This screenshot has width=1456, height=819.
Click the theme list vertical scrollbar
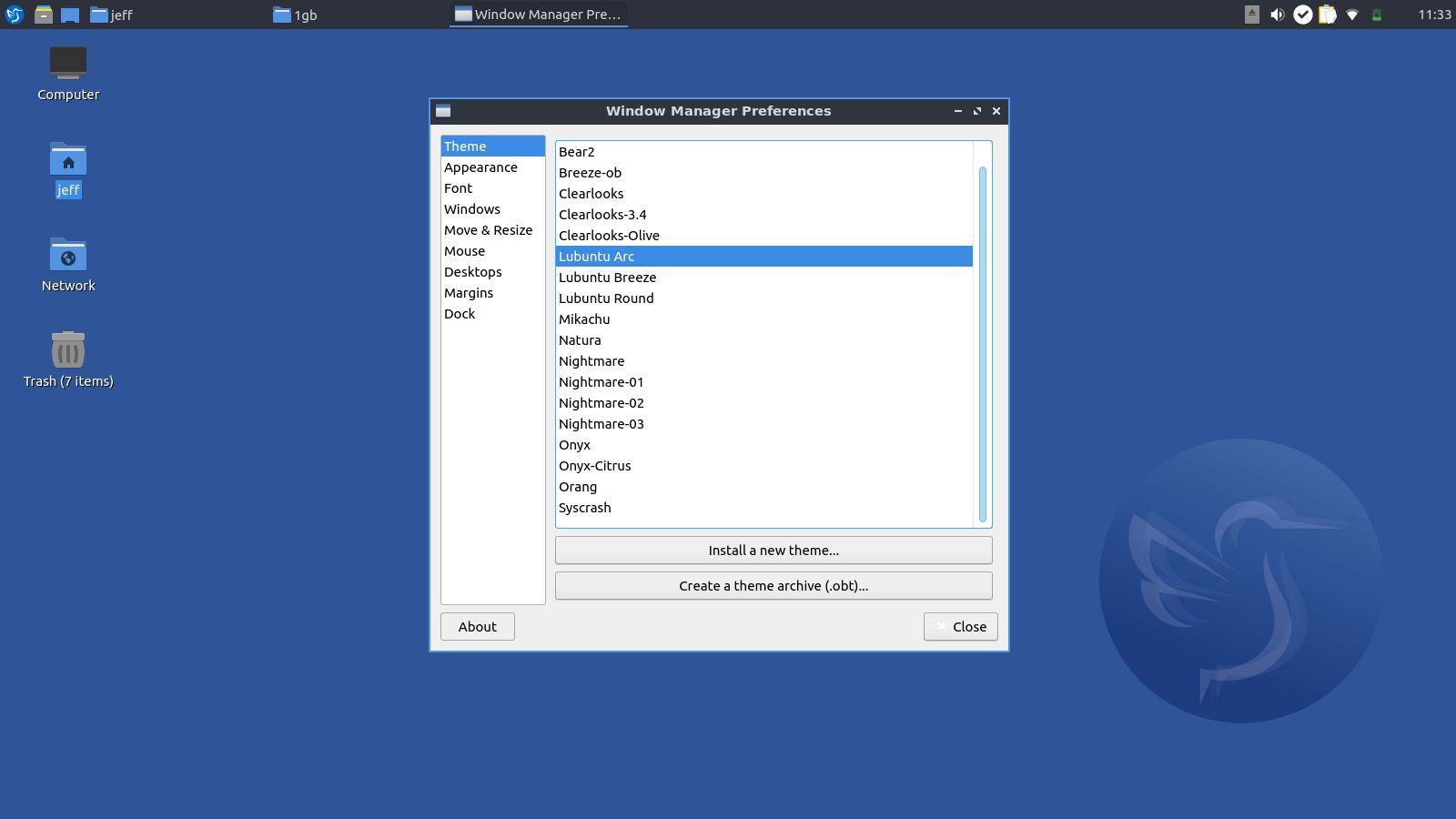(x=983, y=344)
